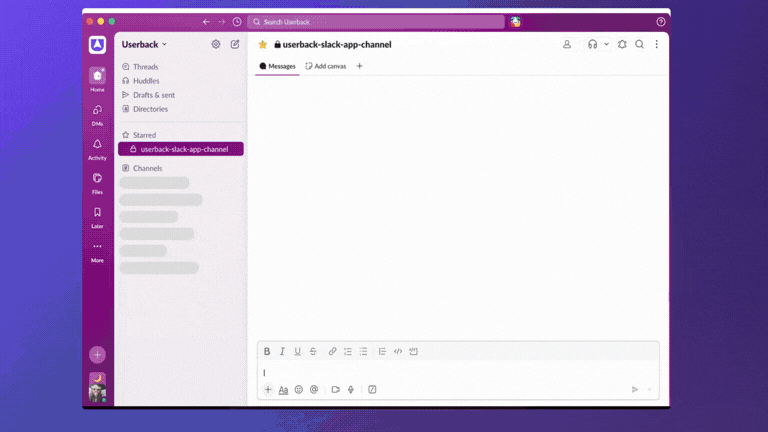
Task: Open Activity notifications
Action: click(x=97, y=149)
